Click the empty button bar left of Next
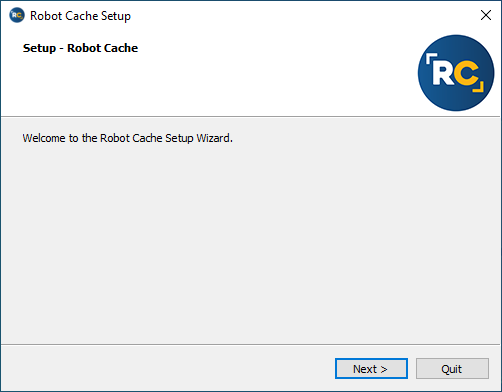 [x=167, y=368]
